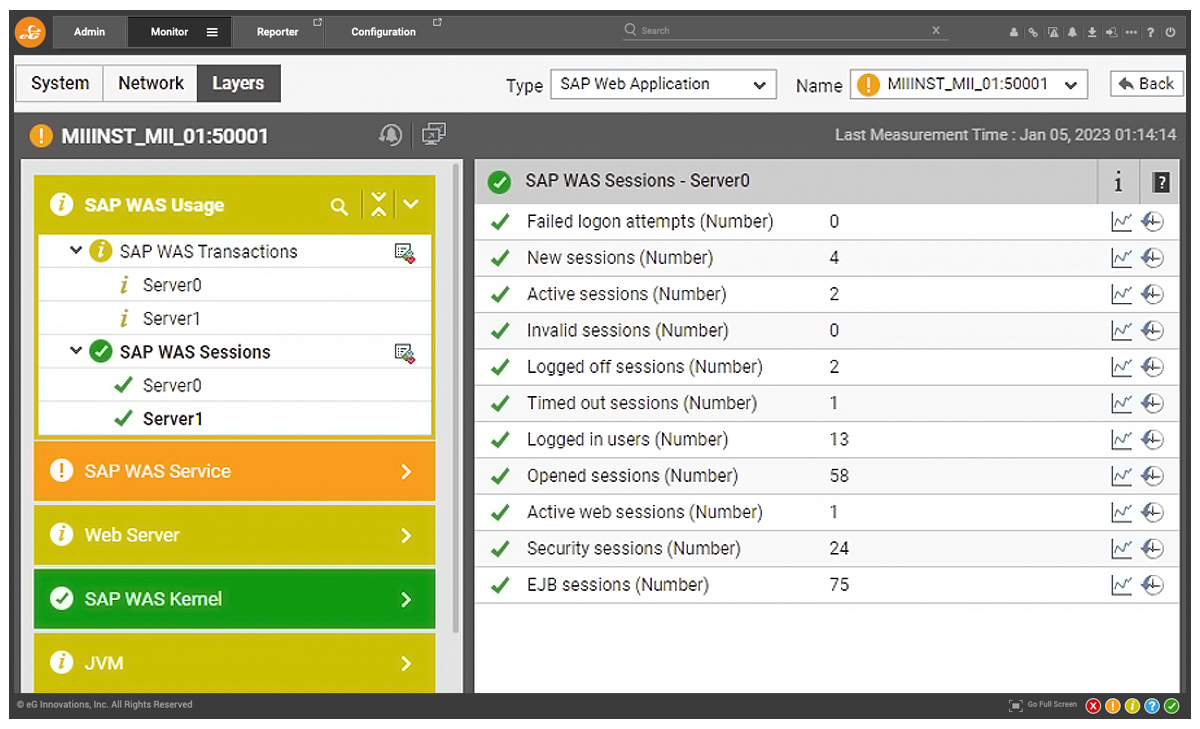Select Server0 under SAP WAS Transactions
Screen dimensions: 1200x729
tap(172, 285)
